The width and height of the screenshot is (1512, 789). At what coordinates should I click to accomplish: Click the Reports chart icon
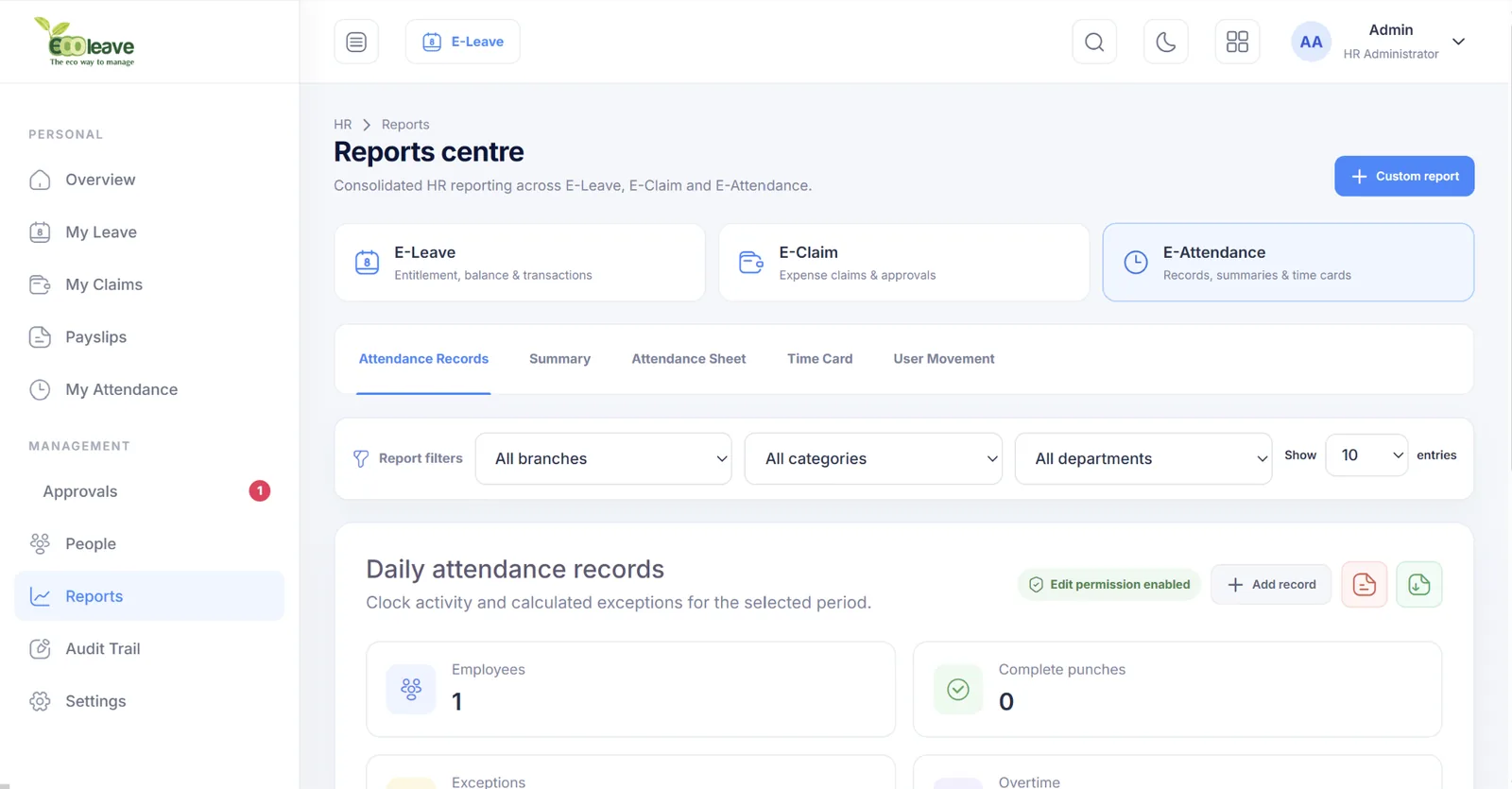(40, 596)
